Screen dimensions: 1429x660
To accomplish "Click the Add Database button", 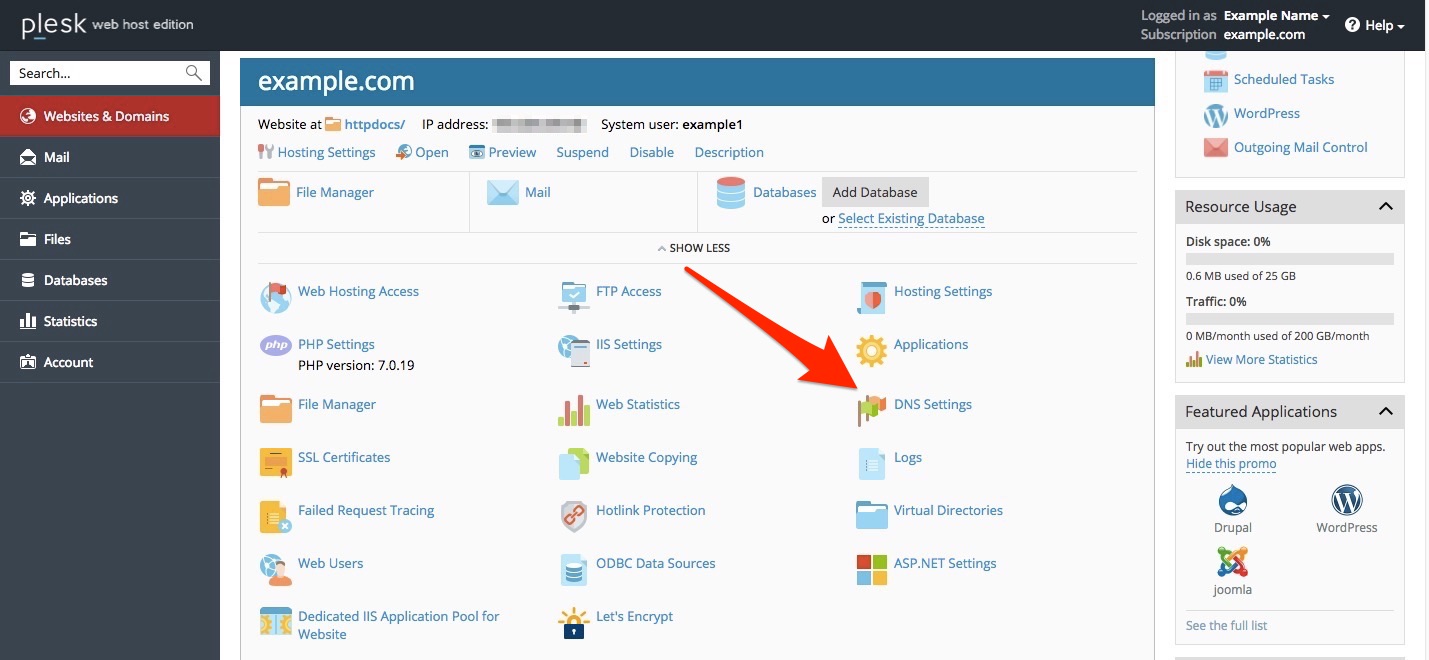I will tap(875, 192).
